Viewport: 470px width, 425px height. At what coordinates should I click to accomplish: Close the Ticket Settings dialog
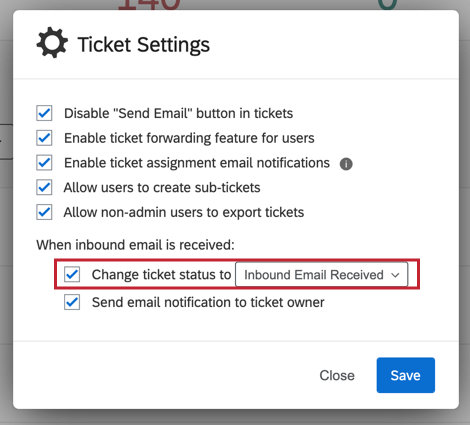337,375
